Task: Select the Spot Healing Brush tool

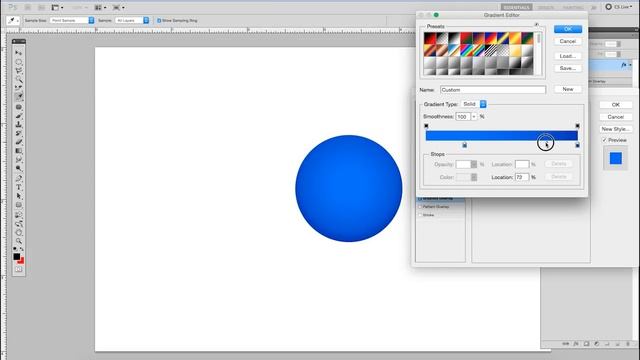Action: pyautogui.click(x=18, y=107)
